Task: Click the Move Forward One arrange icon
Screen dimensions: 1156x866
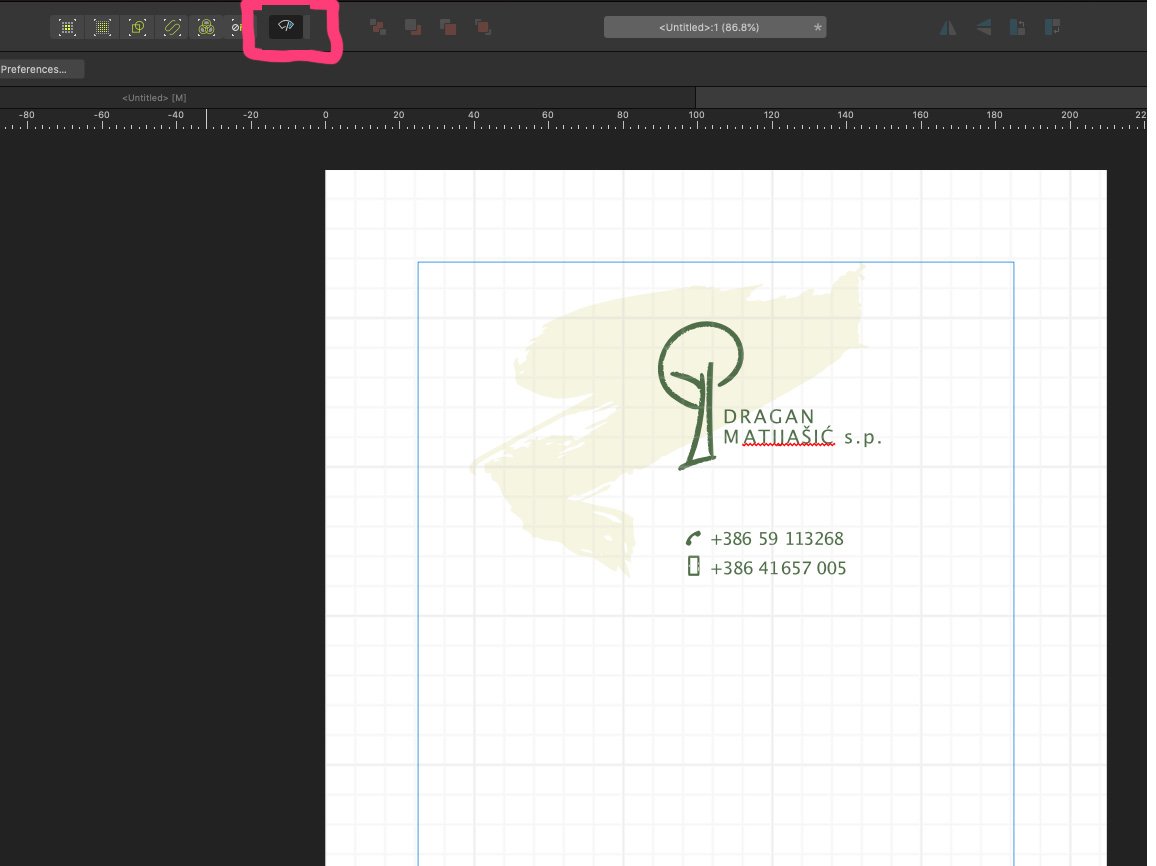Action: tap(448, 27)
